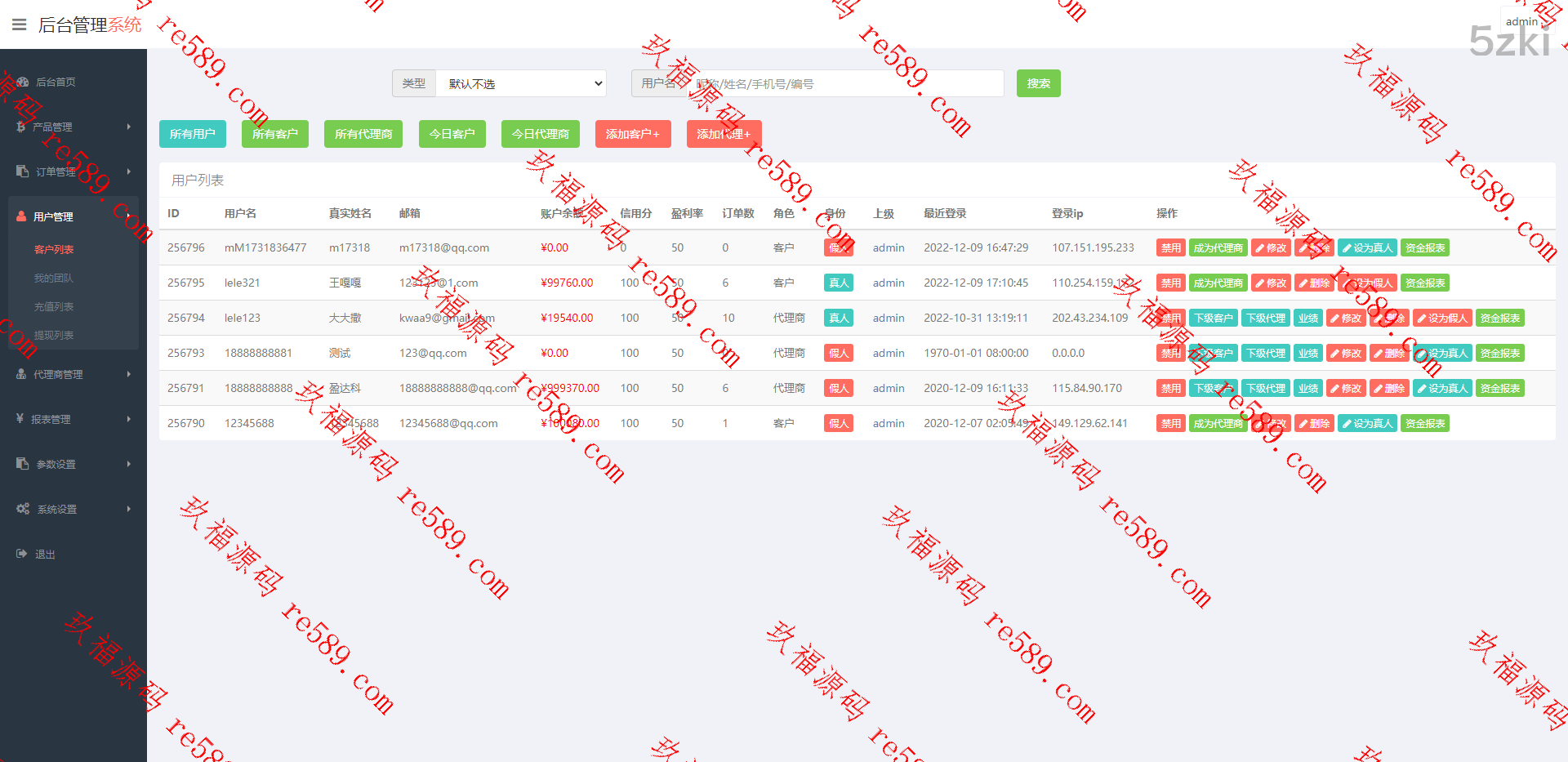Click 禁用 for user 12345688
1568x762 pixels.
[x=1171, y=423]
